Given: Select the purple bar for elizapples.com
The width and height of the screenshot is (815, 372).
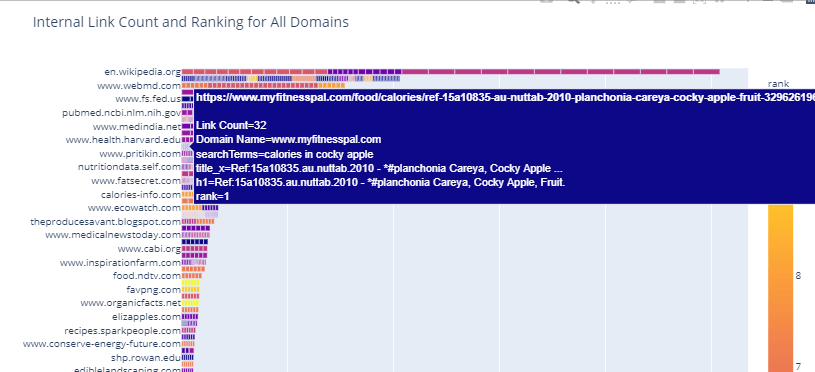Looking at the screenshot, I should 190,316.
